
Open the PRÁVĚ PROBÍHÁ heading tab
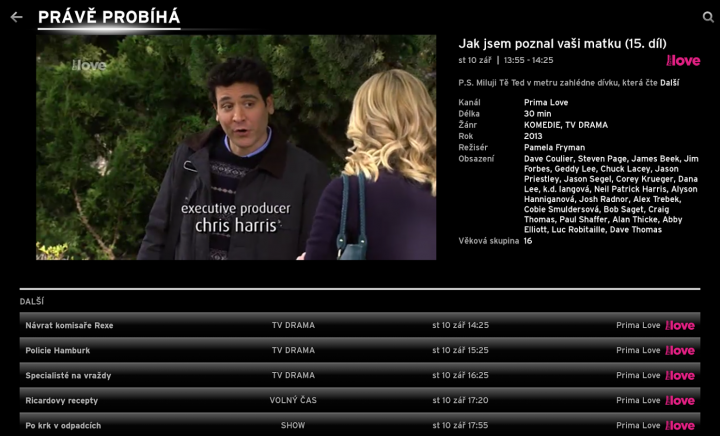[x=109, y=17]
